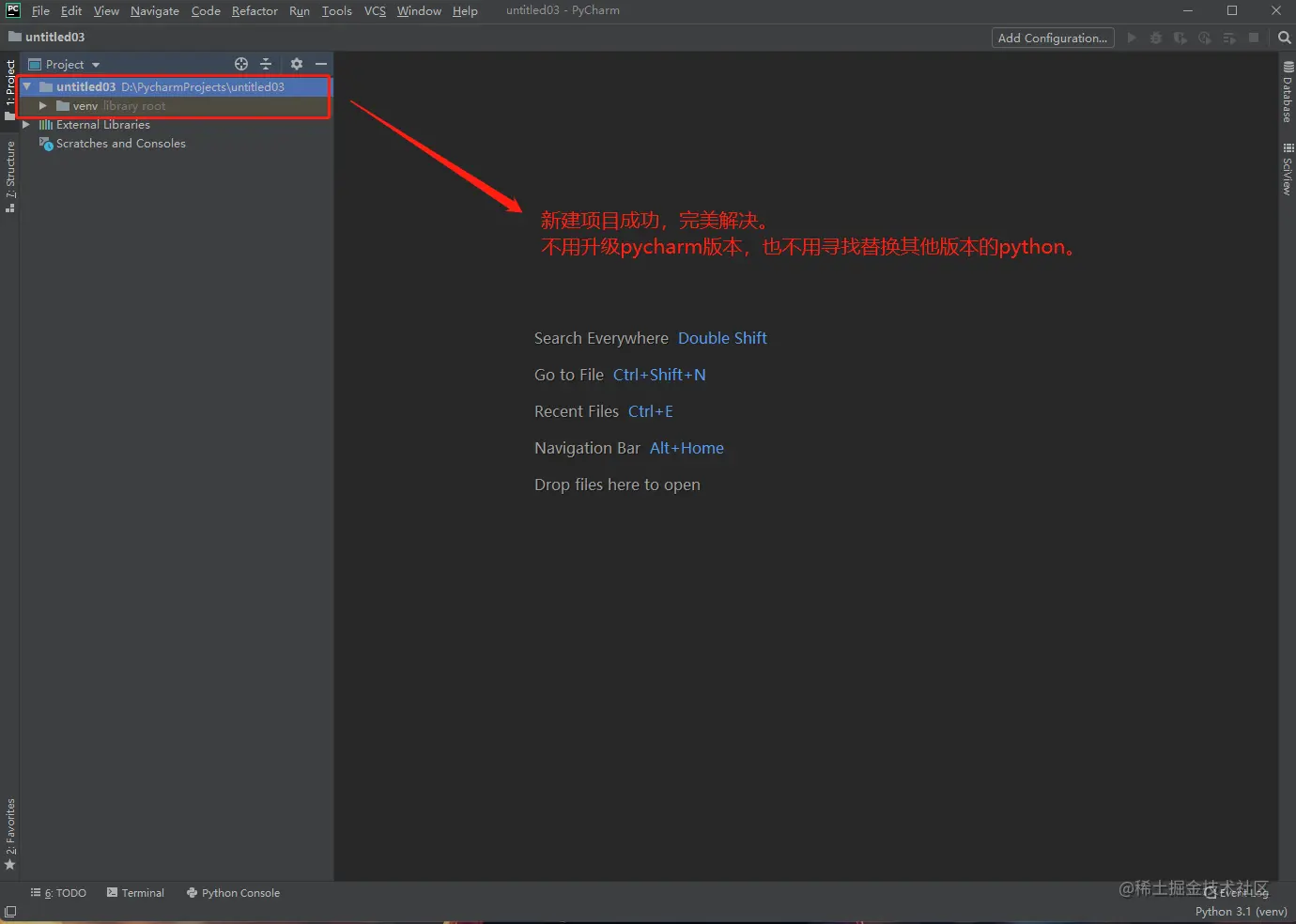Open Project panel settings gear
This screenshot has width=1296, height=924.
(297, 64)
